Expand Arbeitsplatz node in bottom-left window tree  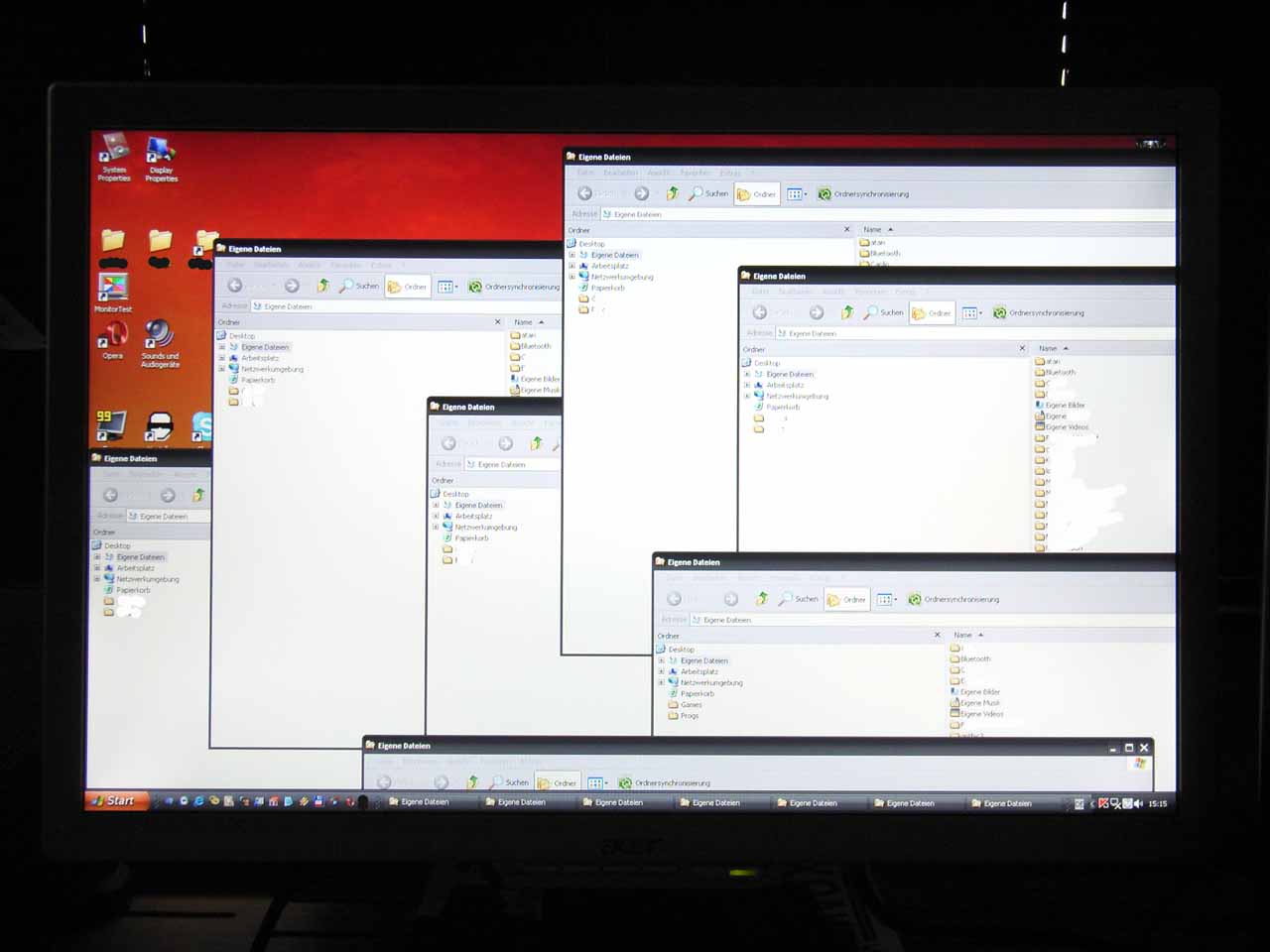(x=97, y=568)
